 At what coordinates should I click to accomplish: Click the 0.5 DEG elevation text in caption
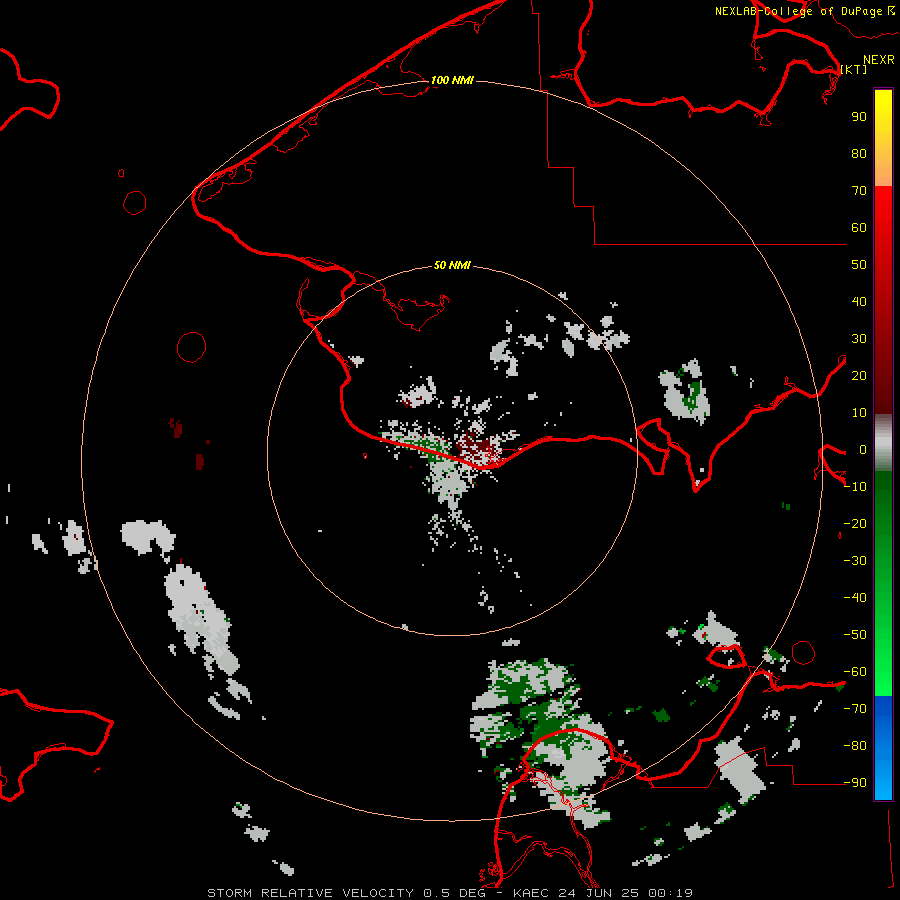pos(454,893)
